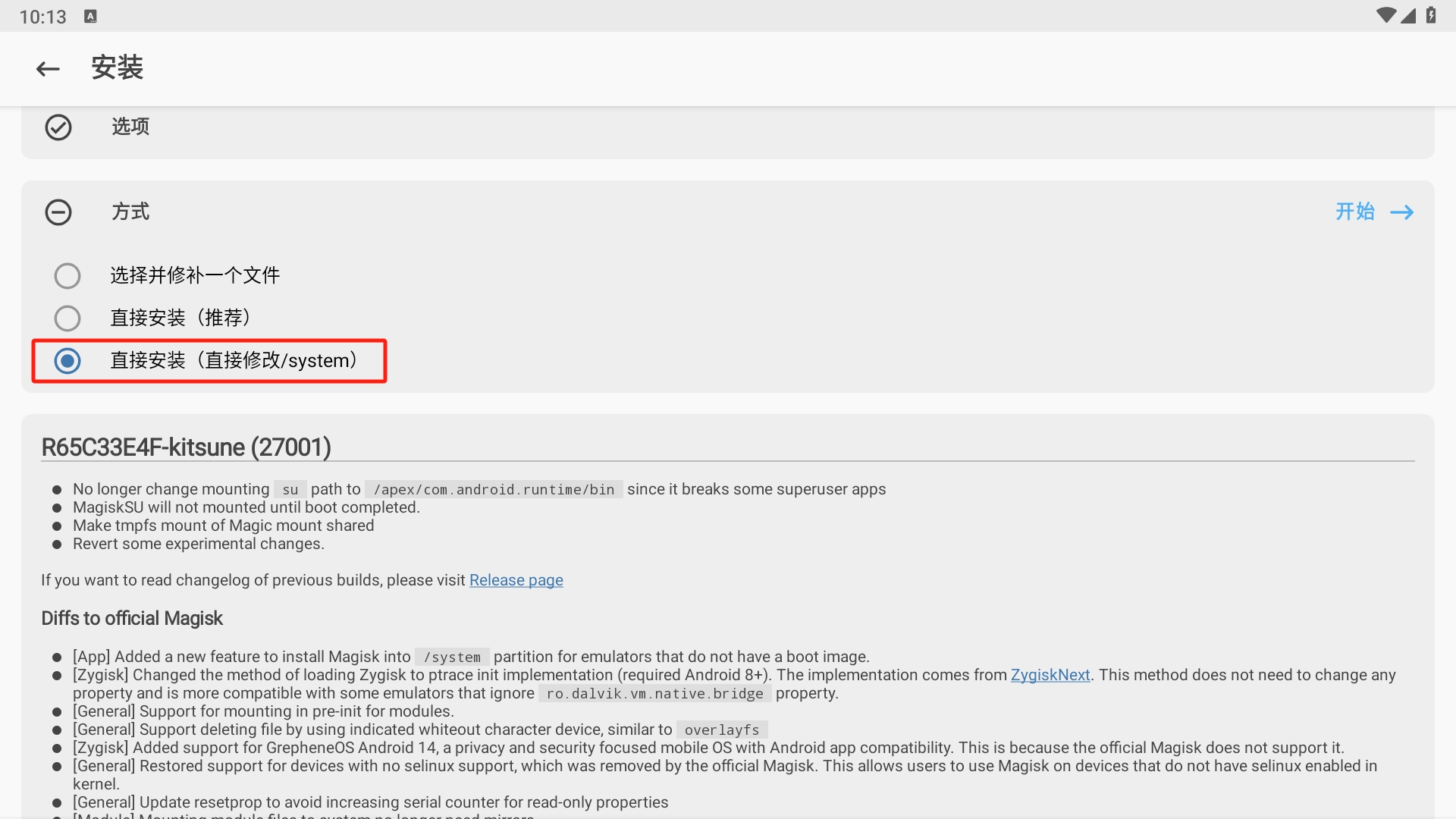The width and height of the screenshot is (1456, 819).
Task: Click the 选项 section header
Action: tap(130, 127)
